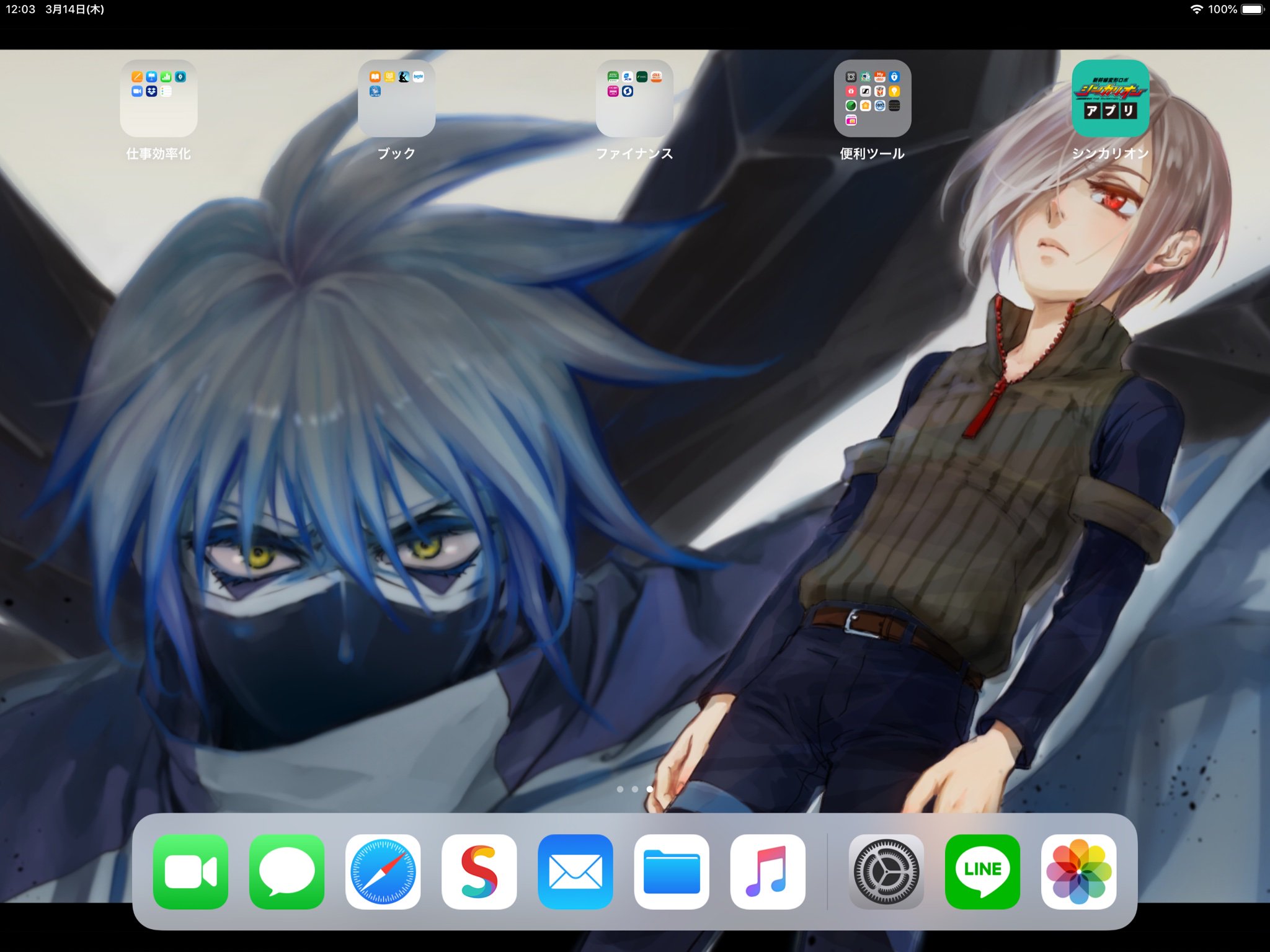Launch the シンカリオン app
The height and width of the screenshot is (952, 1270).
(1111, 98)
